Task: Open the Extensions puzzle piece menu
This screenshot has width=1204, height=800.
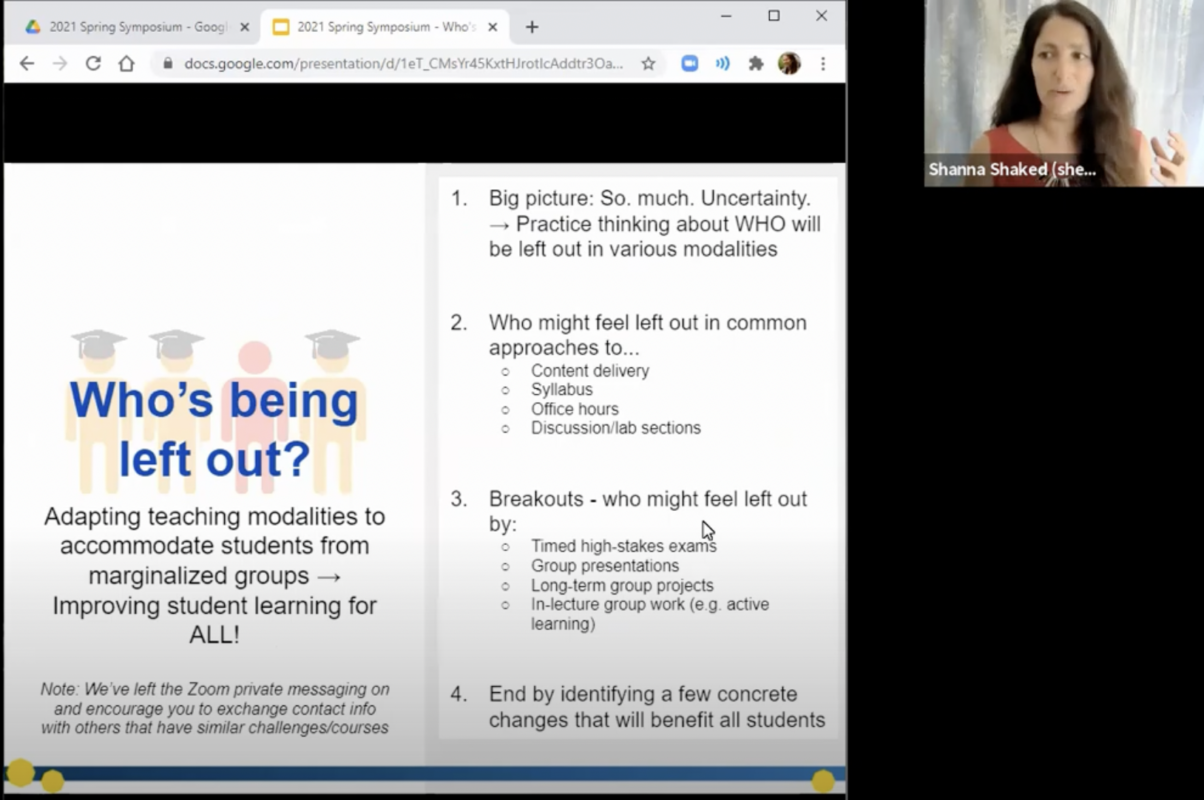Action: [x=756, y=64]
